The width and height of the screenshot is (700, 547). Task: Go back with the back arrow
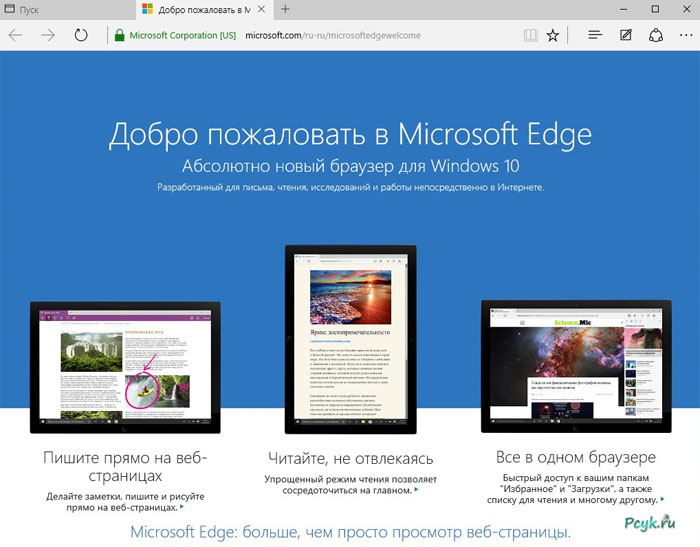(x=15, y=35)
